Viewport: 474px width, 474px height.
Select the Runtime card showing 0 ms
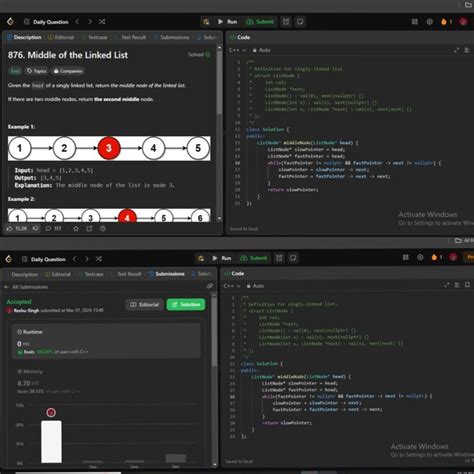[x=106, y=341]
